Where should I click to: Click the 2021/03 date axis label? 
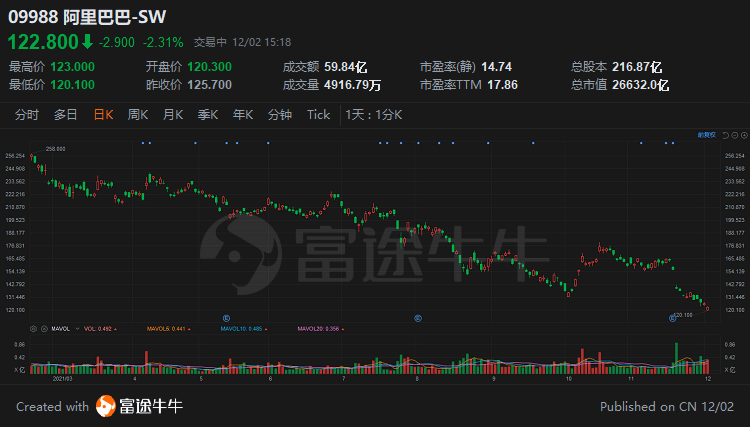point(63,379)
